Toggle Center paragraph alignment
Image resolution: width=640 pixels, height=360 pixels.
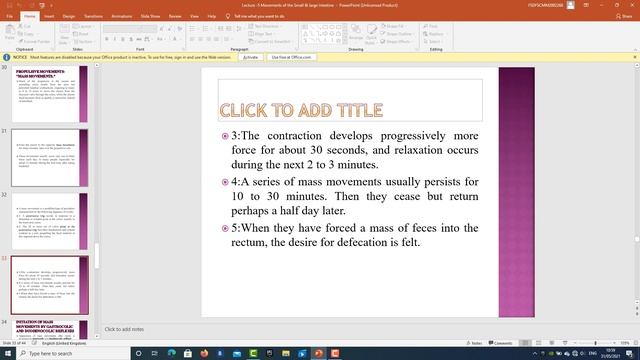tap(200, 39)
